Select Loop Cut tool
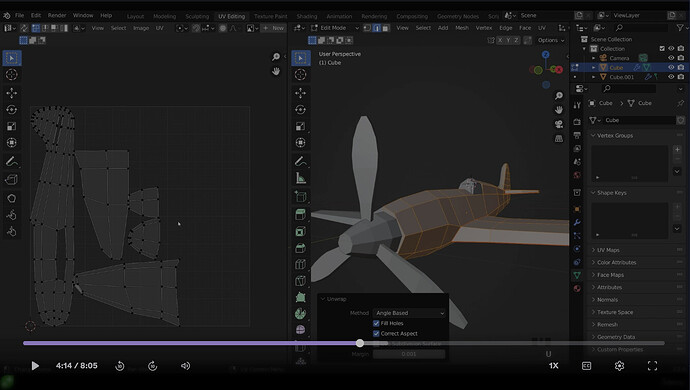 301,265
